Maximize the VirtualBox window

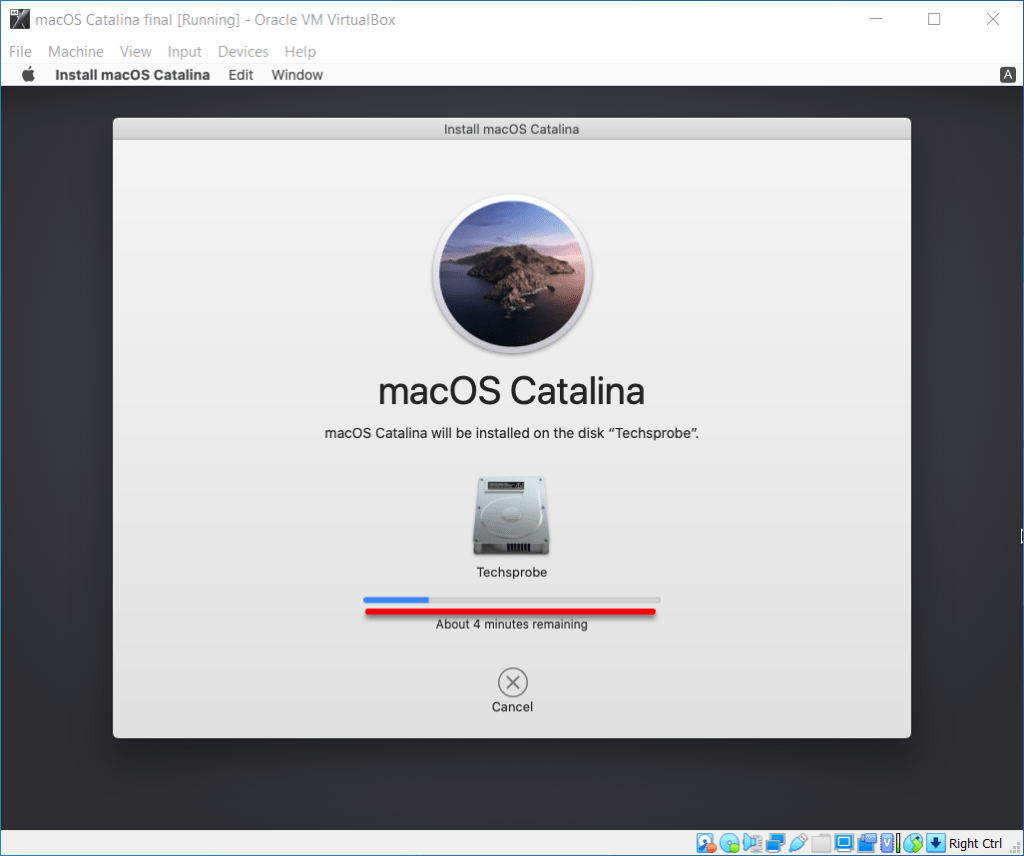click(x=934, y=20)
